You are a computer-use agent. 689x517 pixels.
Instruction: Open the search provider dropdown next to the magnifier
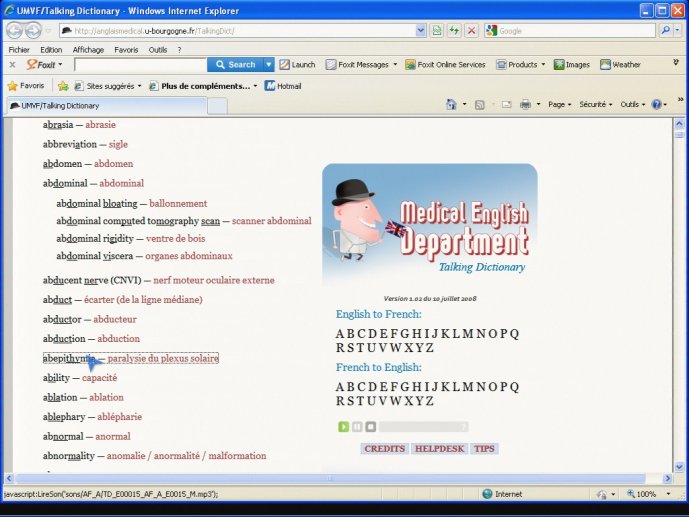[677, 30]
